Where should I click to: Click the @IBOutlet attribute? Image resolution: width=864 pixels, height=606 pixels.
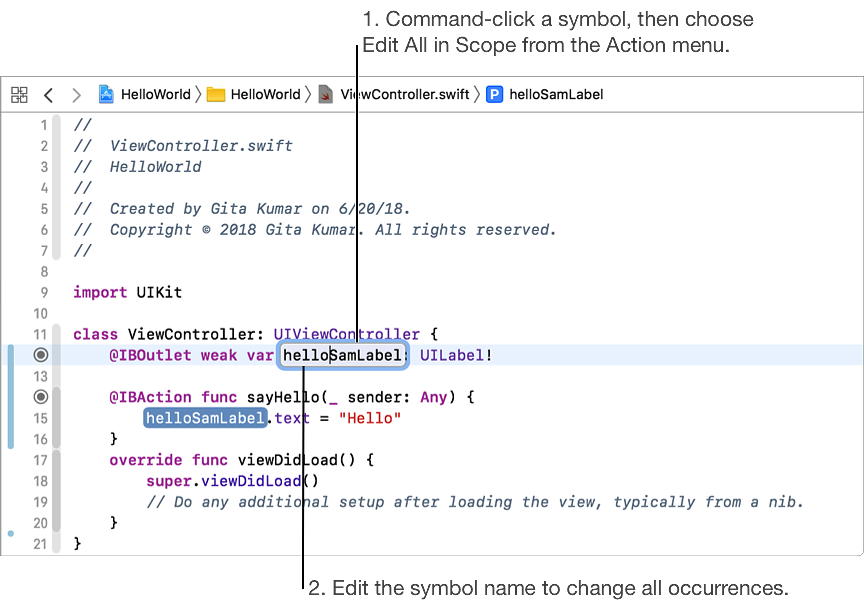click(x=150, y=355)
